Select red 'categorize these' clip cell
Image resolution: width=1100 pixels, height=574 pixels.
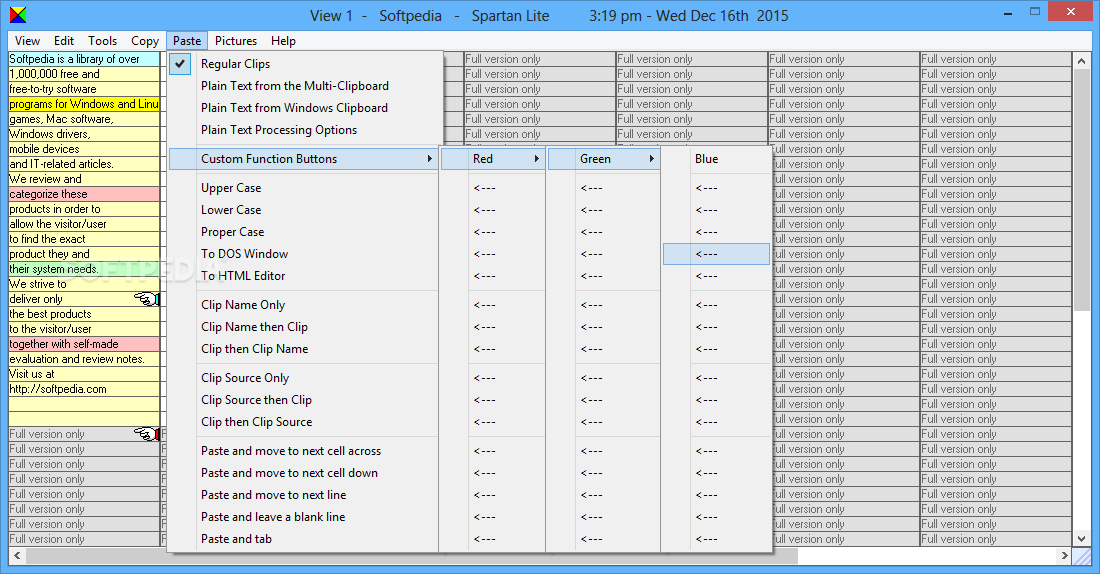pyautogui.click(x=84, y=194)
